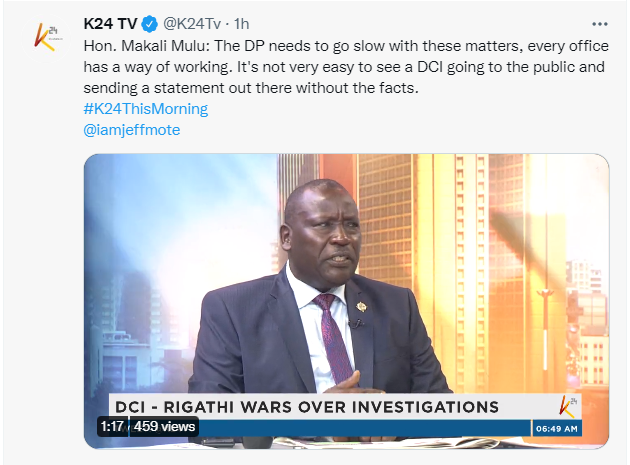Click the K24 logo in the lower third
This screenshot has height=465, width=630.
coord(568,406)
